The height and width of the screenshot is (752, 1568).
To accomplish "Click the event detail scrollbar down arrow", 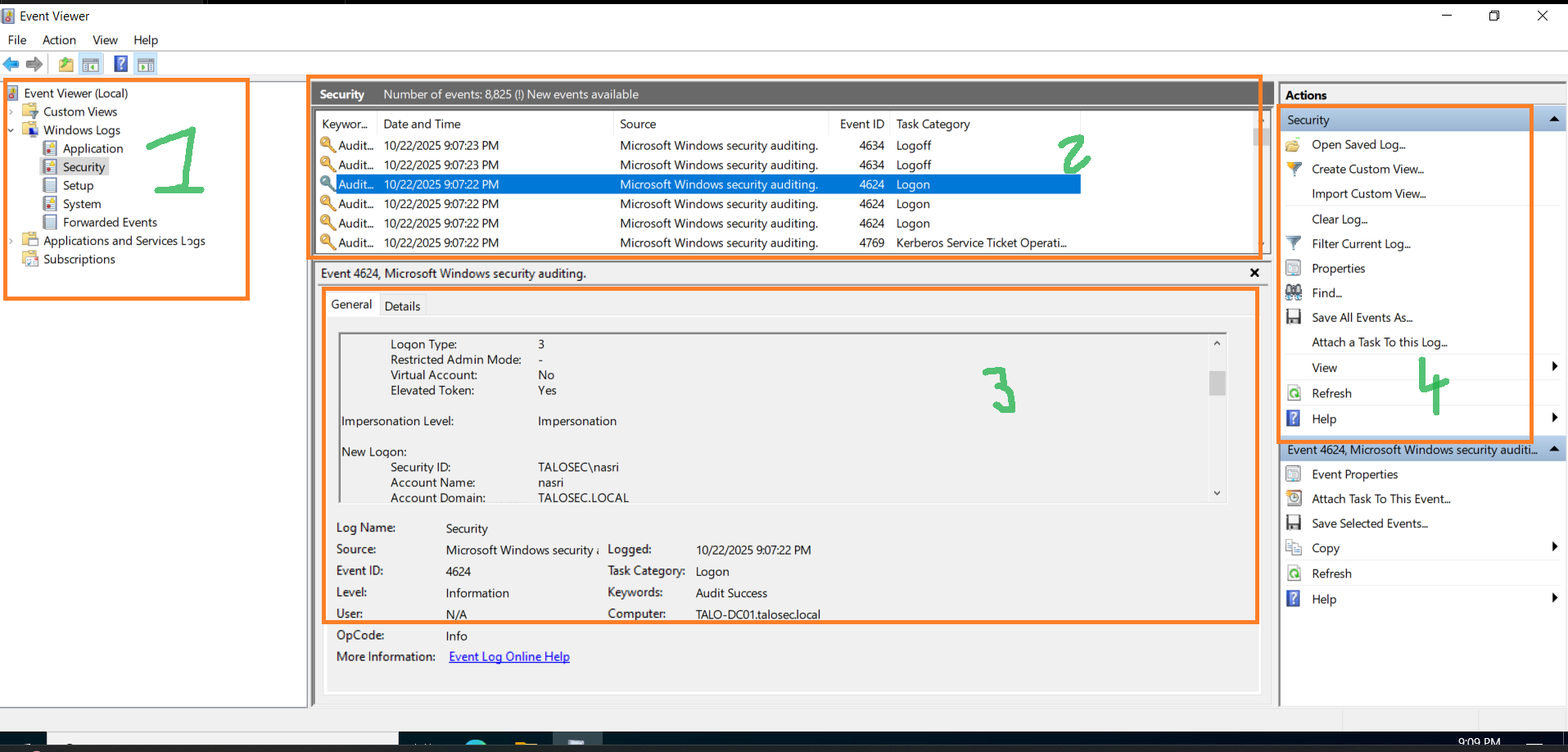I will [x=1217, y=492].
